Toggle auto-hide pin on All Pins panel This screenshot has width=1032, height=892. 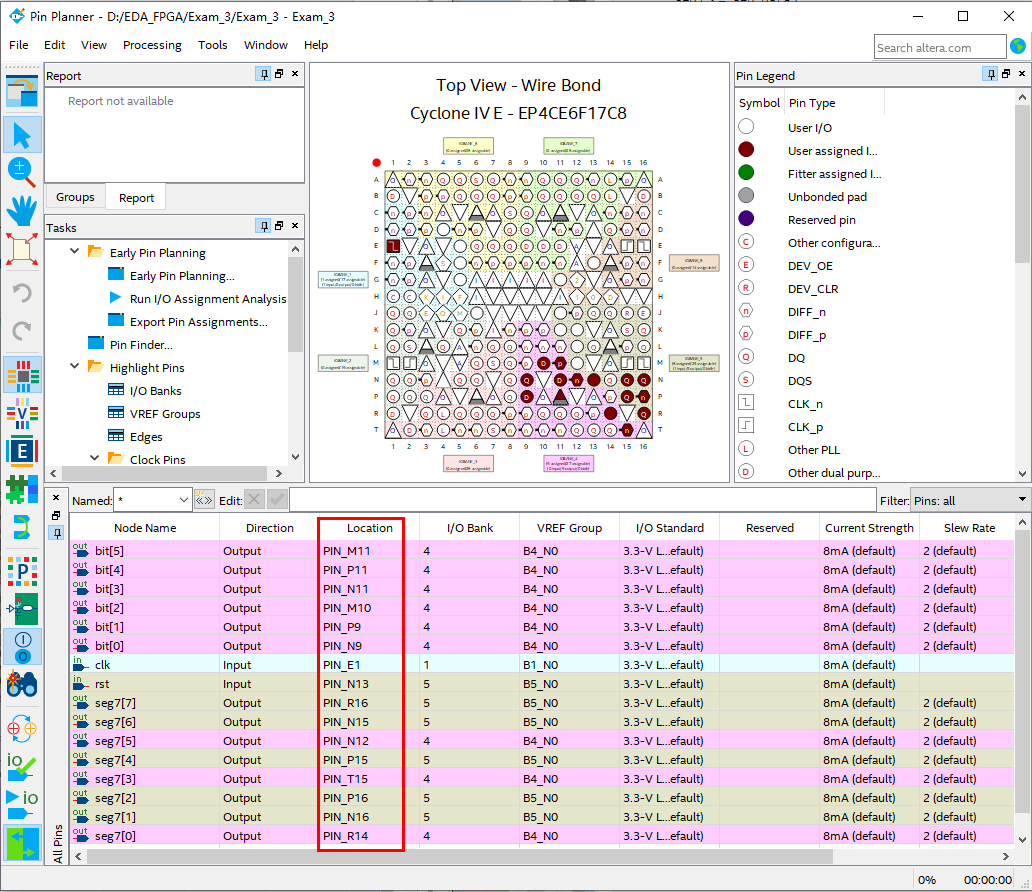tap(57, 533)
